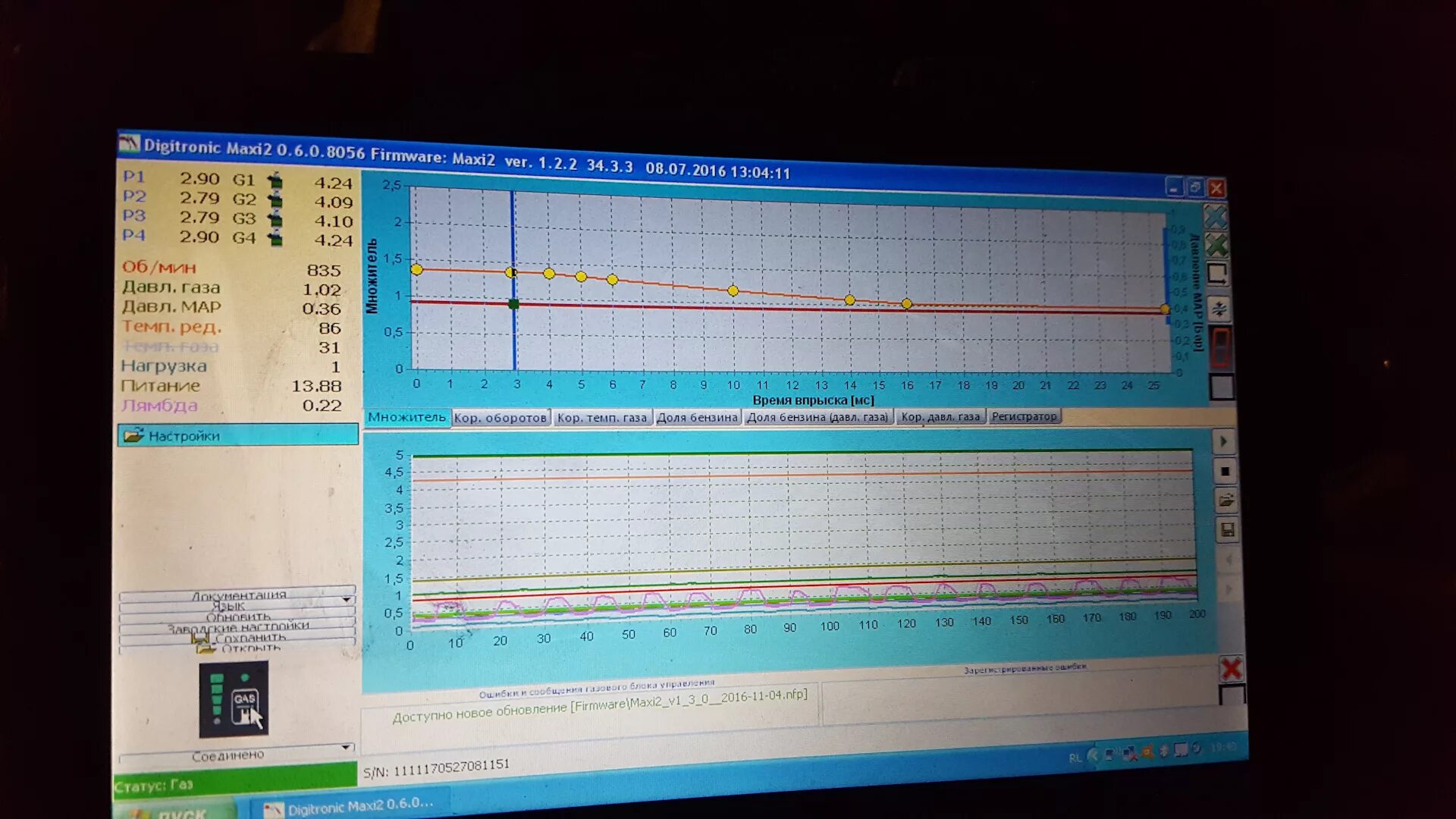The width and height of the screenshot is (1456, 819).
Task: Select the yellow curve point on the blue cursor
Action: pos(511,272)
